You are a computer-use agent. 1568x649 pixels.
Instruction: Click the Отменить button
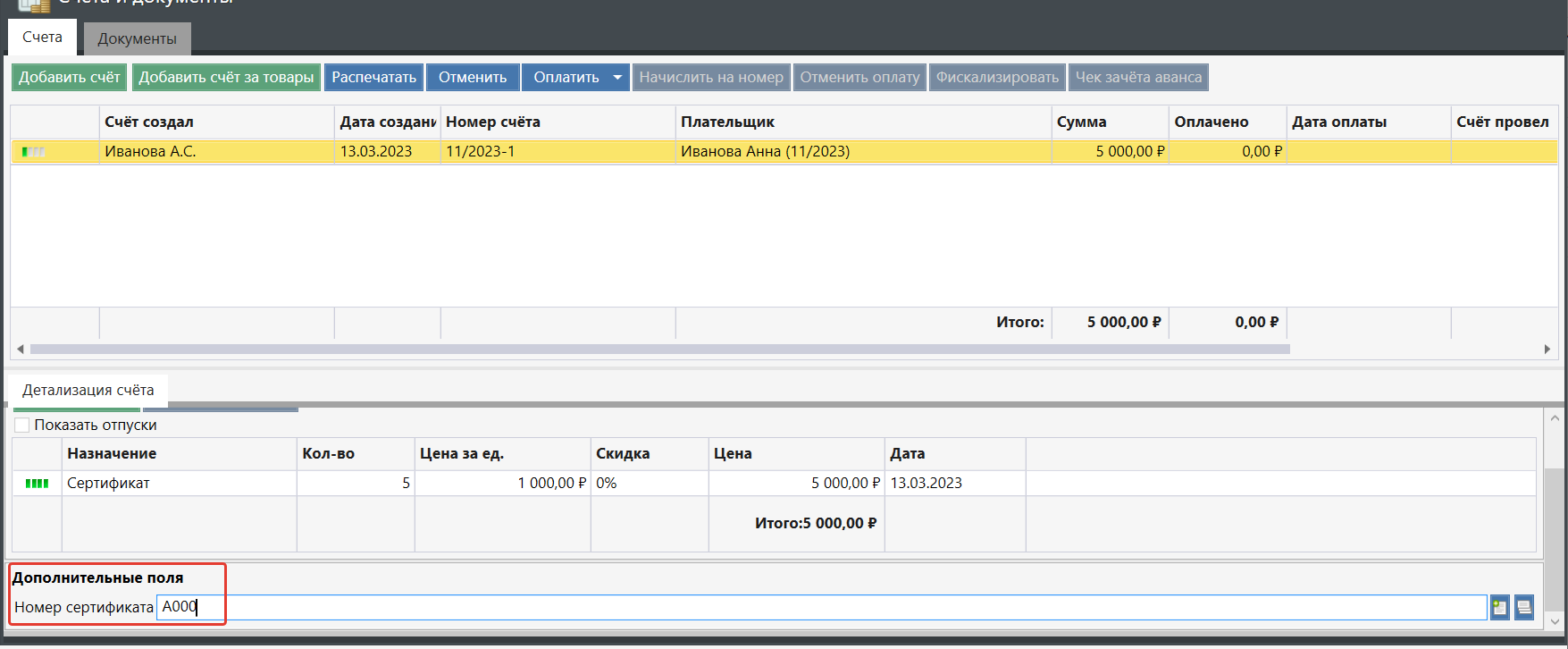472,78
